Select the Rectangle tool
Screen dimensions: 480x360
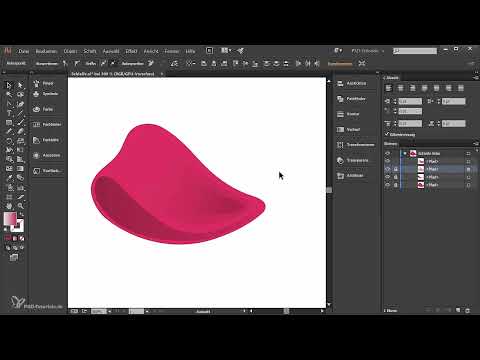tap(9, 123)
